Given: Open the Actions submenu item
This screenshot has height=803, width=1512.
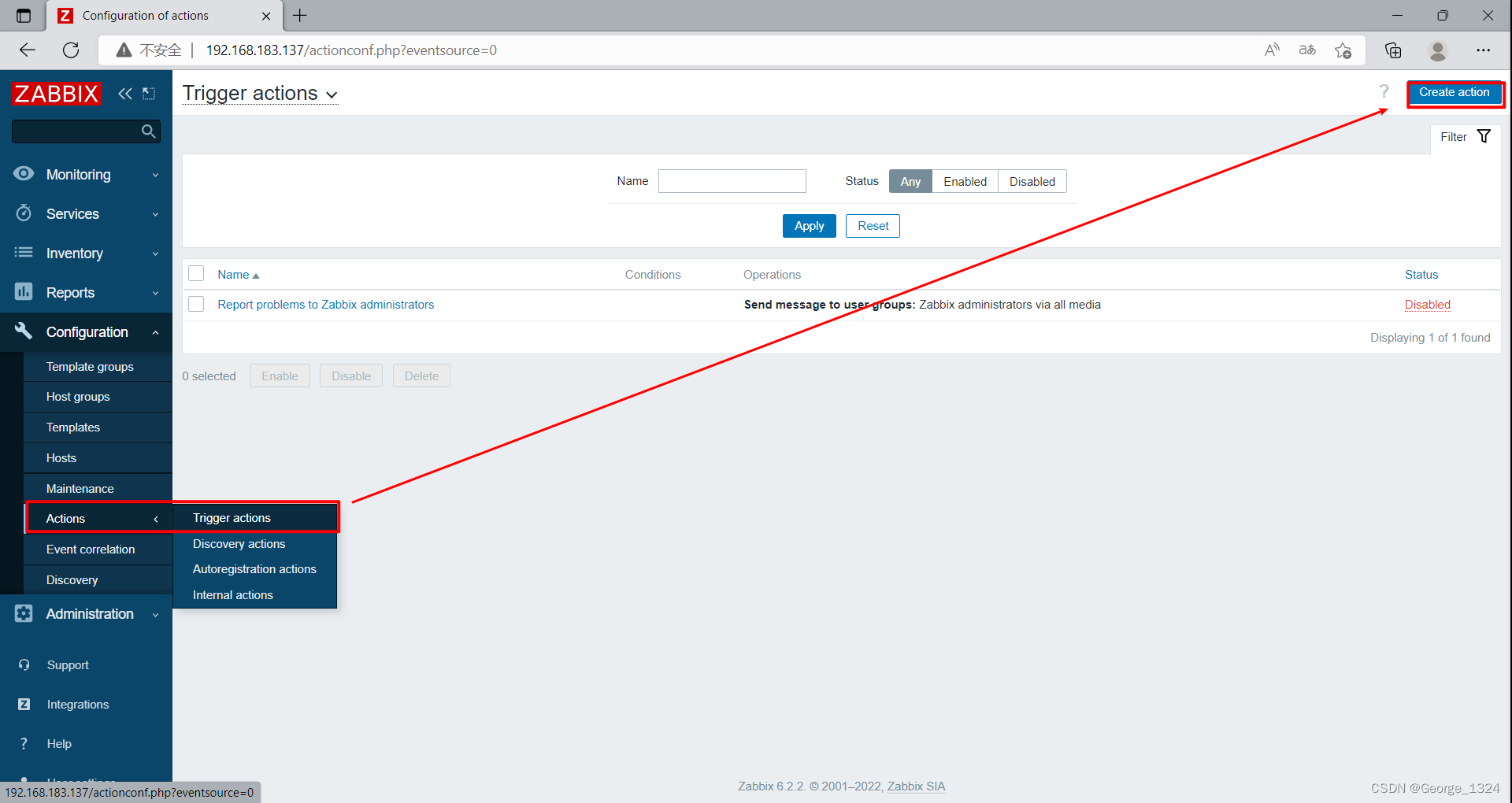Looking at the screenshot, I should click(98, 518).
